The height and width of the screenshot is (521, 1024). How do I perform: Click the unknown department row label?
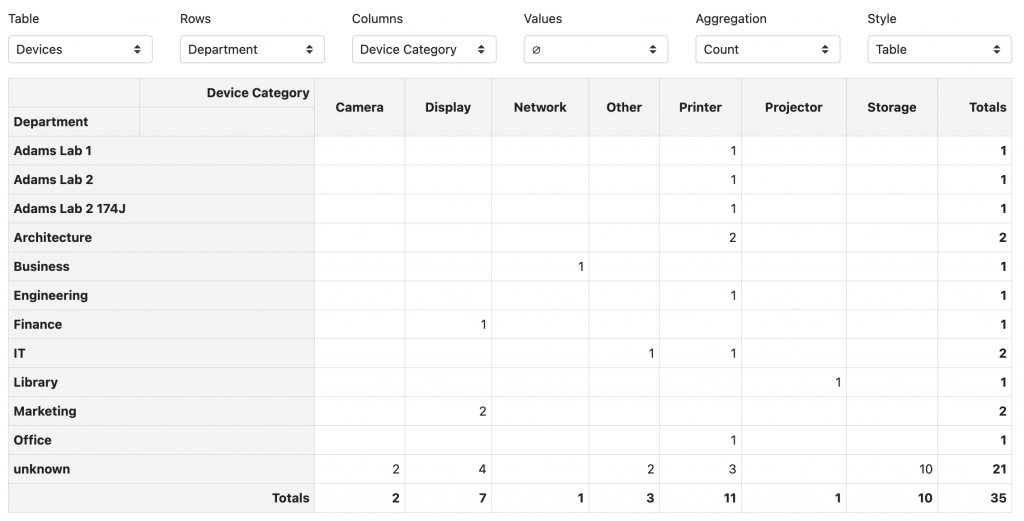click(42, 469)
